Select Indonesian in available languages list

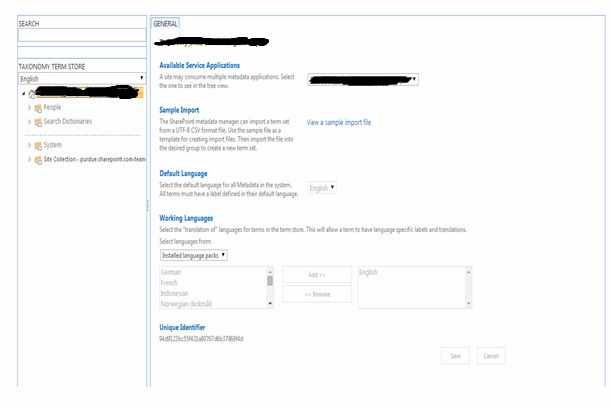(174, 293)
